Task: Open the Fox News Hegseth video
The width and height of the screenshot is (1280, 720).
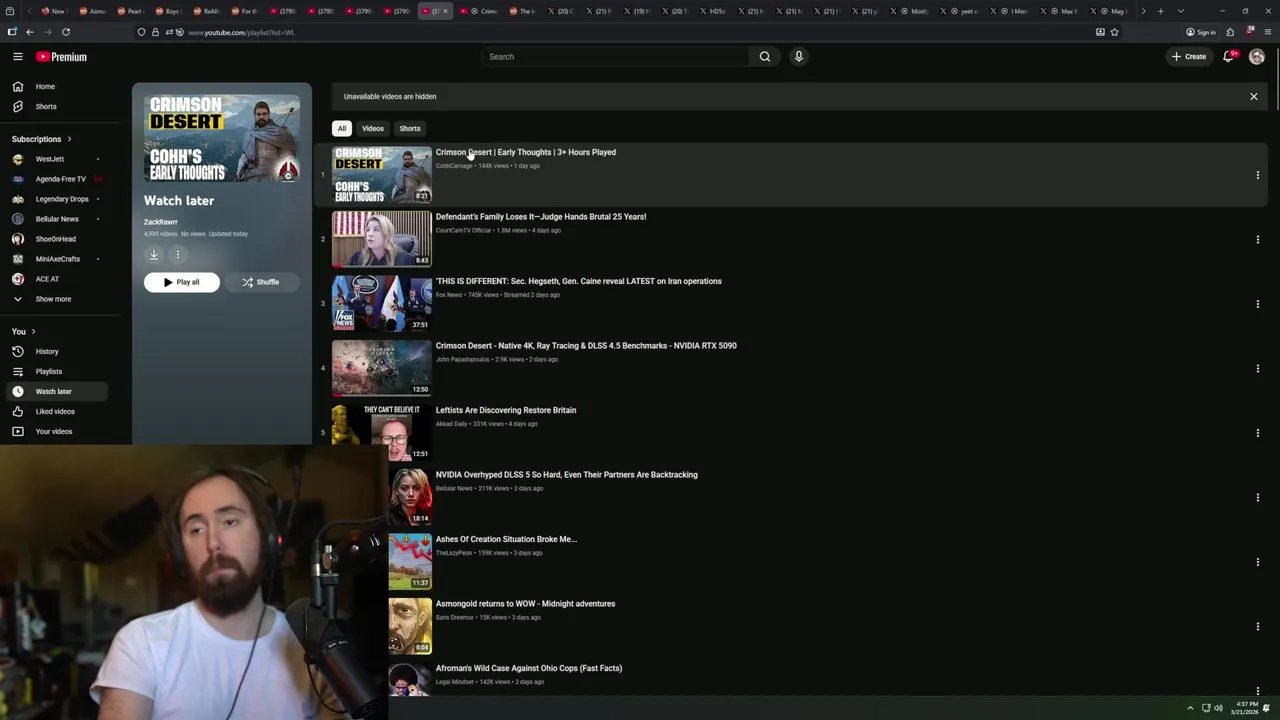Action: tap(579, 282)
